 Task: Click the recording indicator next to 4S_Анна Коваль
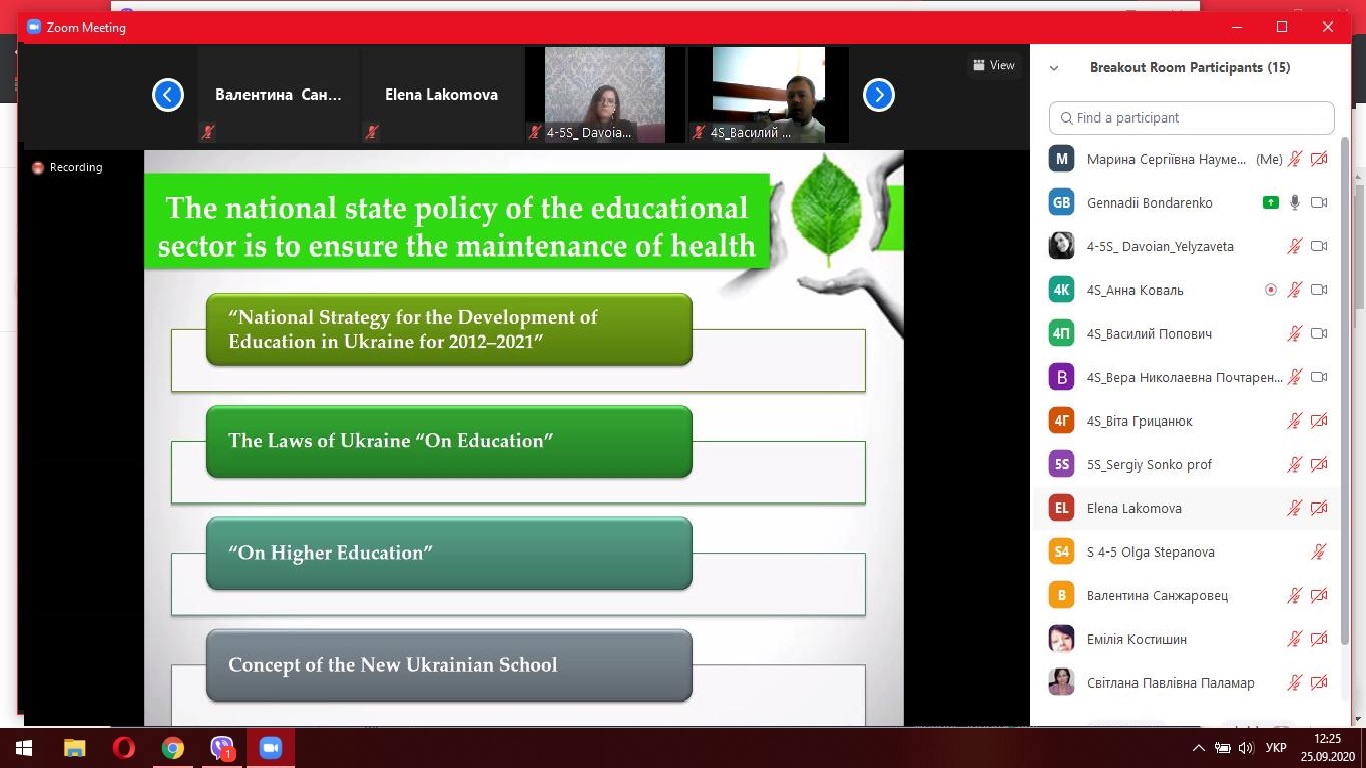tap(1270, 290)
